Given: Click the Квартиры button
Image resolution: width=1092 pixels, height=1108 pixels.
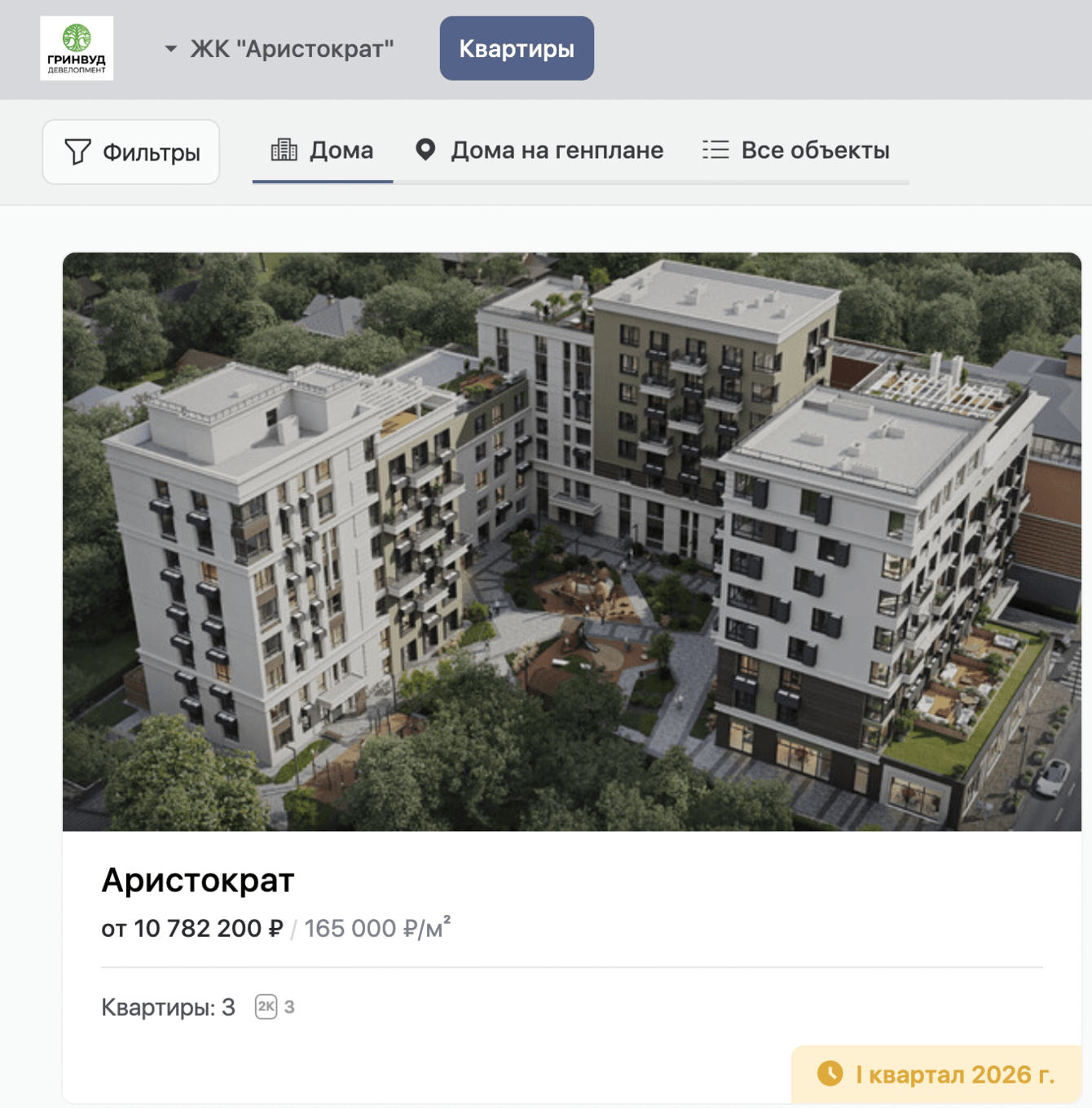Looking at the screenshot, I should pyautogui.click(x=517, y=48).
